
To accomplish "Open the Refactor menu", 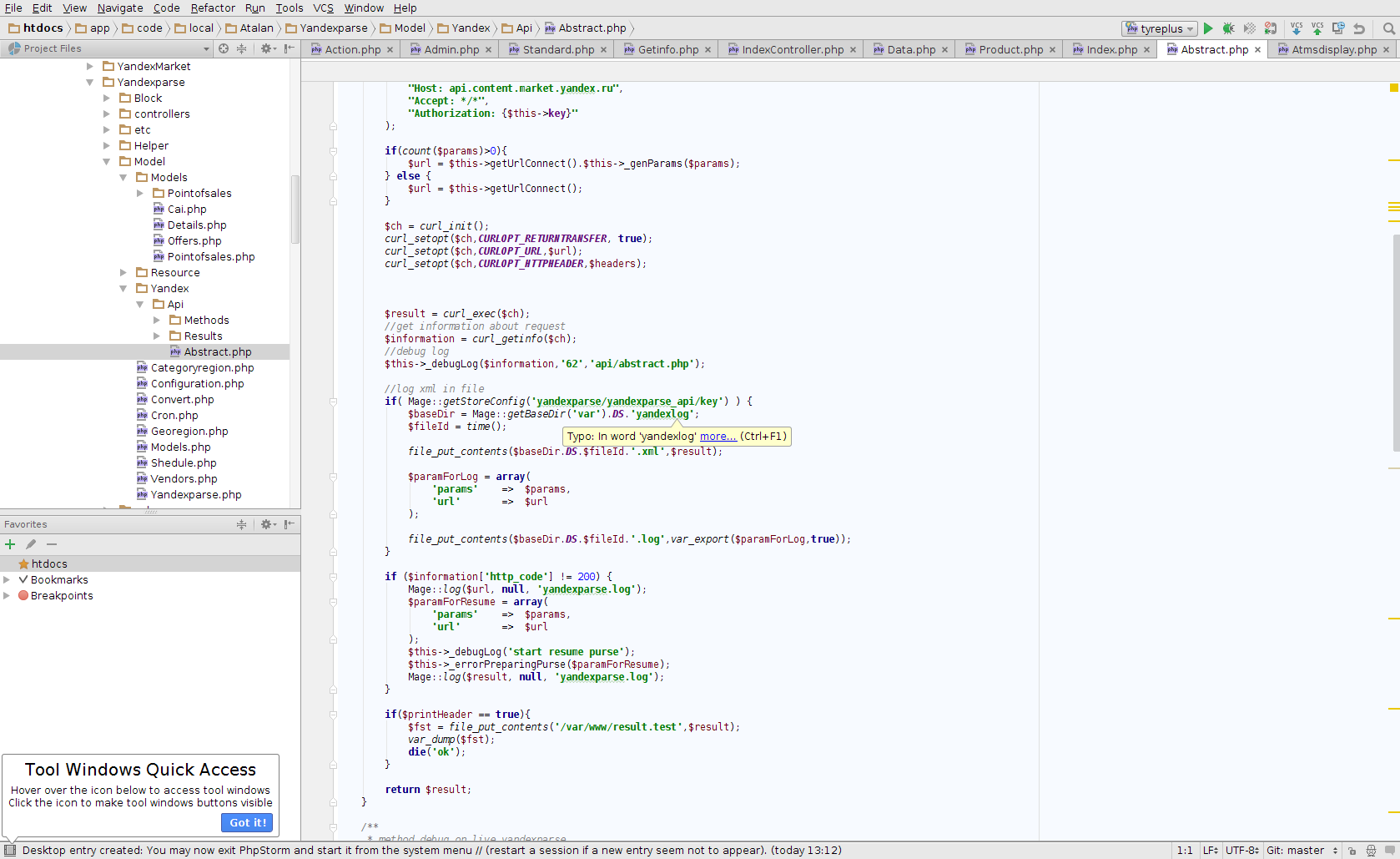I will point(213,8).
